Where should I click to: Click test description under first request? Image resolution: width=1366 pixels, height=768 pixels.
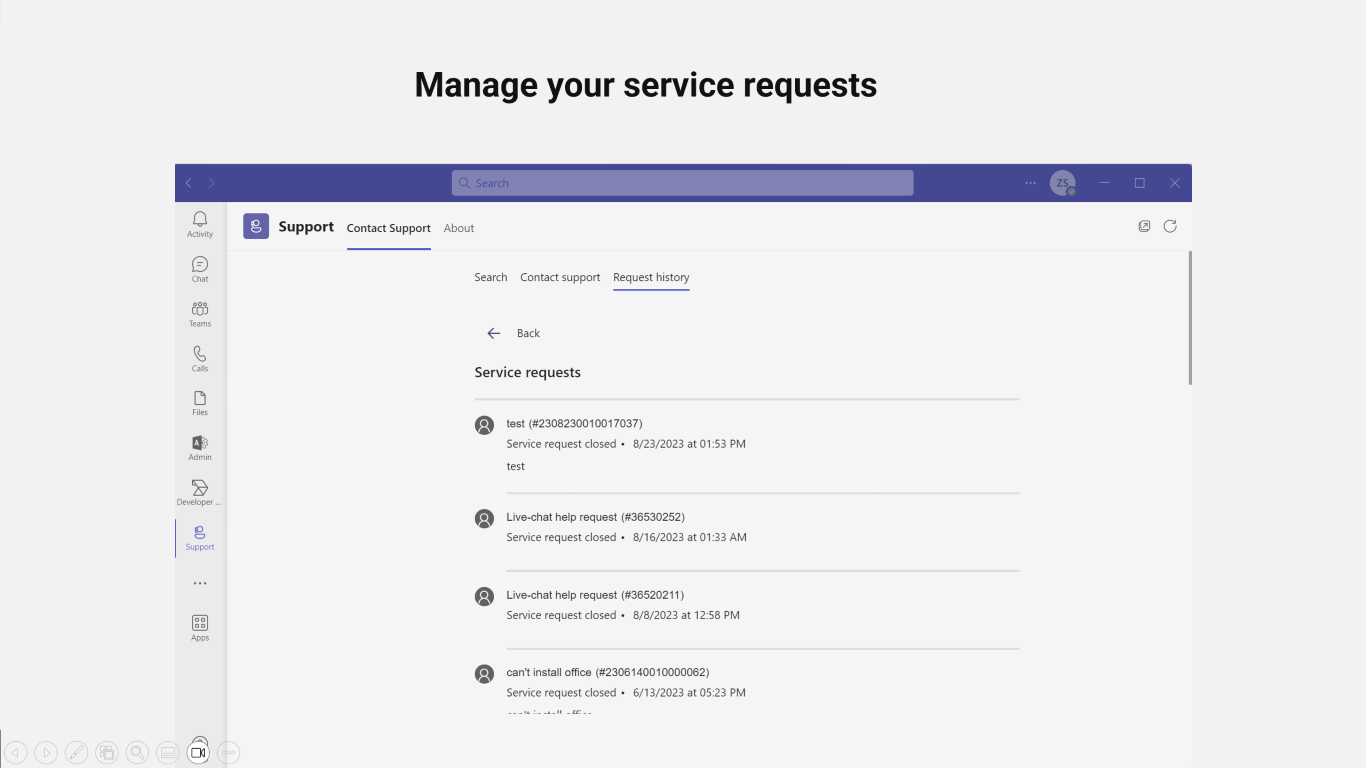coord(515,466)
